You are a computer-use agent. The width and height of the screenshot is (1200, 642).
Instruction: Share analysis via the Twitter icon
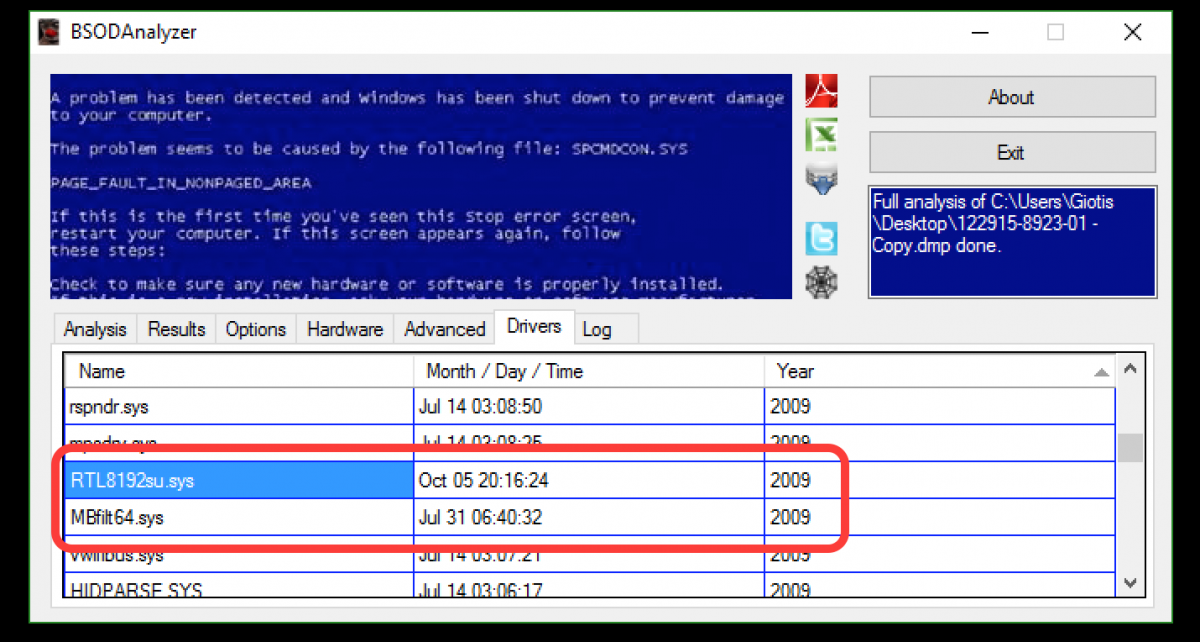[821, 239]
